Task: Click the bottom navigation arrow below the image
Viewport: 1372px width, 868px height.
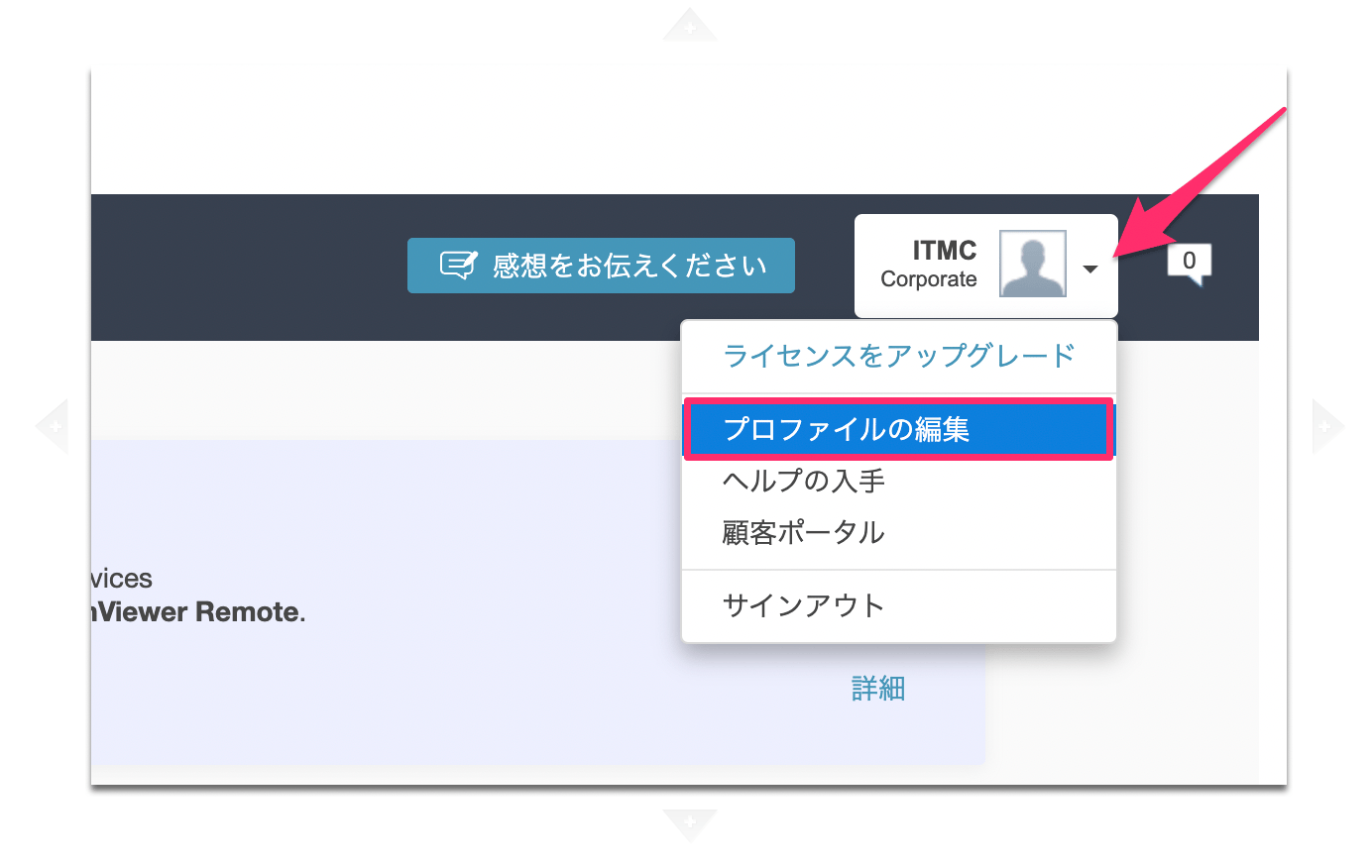Action: pos(690,824)
